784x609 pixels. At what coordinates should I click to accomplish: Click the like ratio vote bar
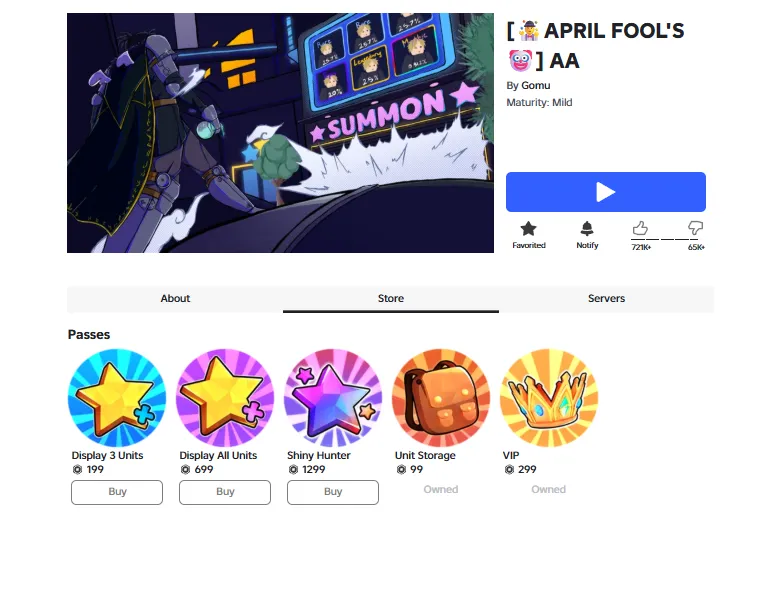pyautogui.click(x=668, y=240)
